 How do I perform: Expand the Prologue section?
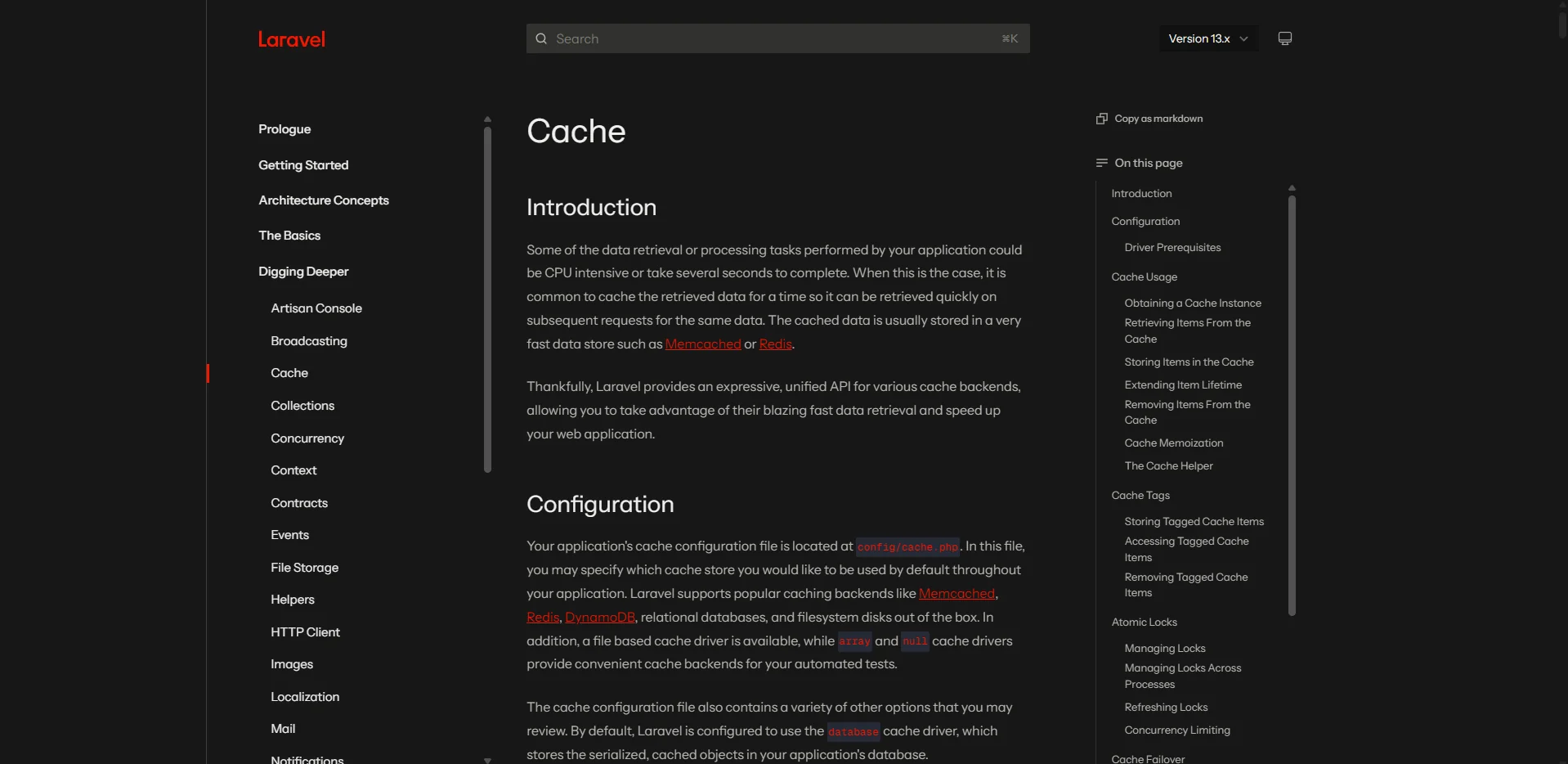tap(284, 129)
